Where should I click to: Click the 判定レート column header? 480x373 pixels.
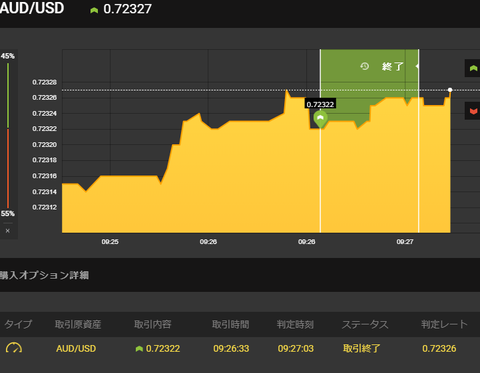(444, 324)
